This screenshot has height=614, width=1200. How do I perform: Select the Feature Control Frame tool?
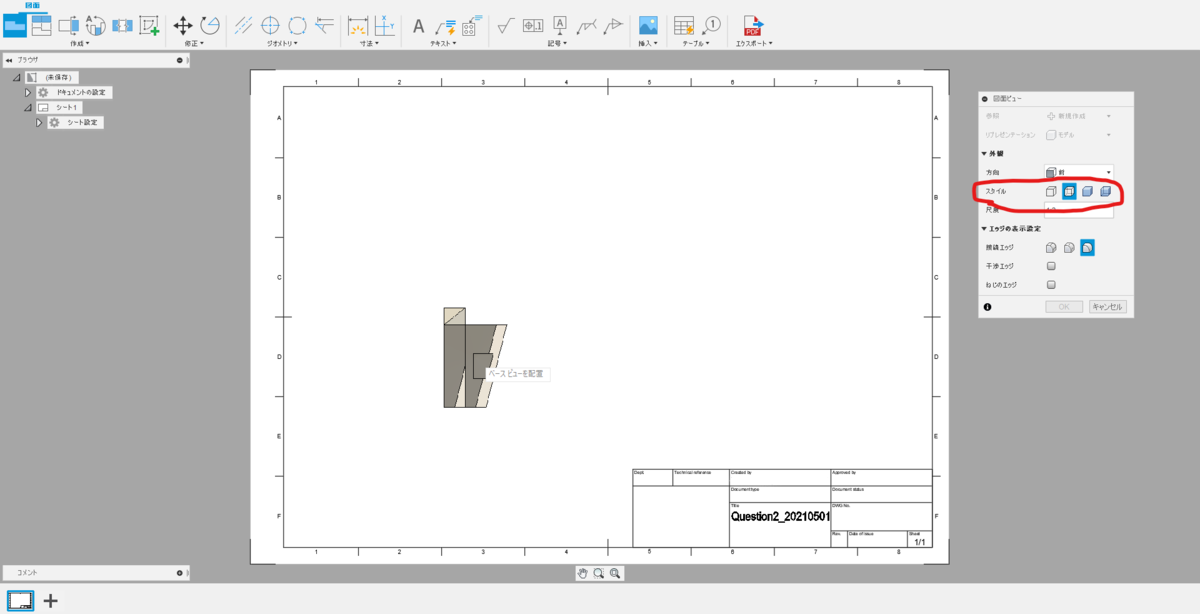point(533,26)
